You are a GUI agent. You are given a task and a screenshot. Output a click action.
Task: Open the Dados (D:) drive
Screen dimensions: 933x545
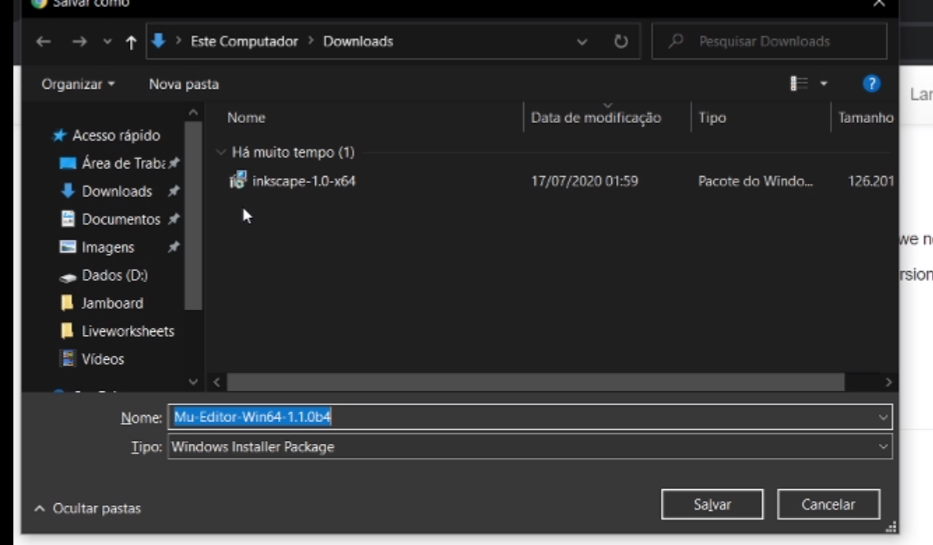(x=114, y=275)
